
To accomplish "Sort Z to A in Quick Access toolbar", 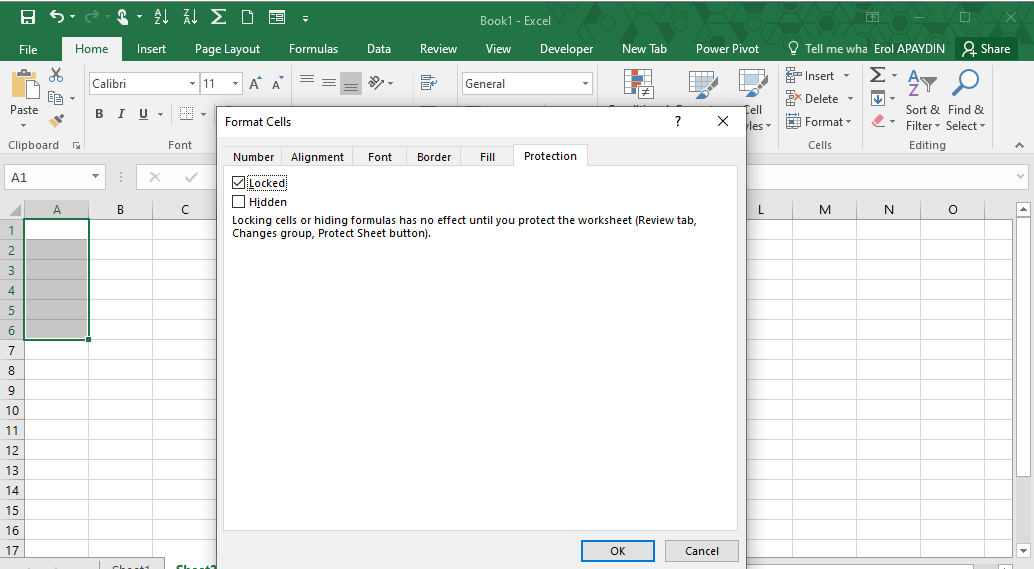I will tap(190, 17).
